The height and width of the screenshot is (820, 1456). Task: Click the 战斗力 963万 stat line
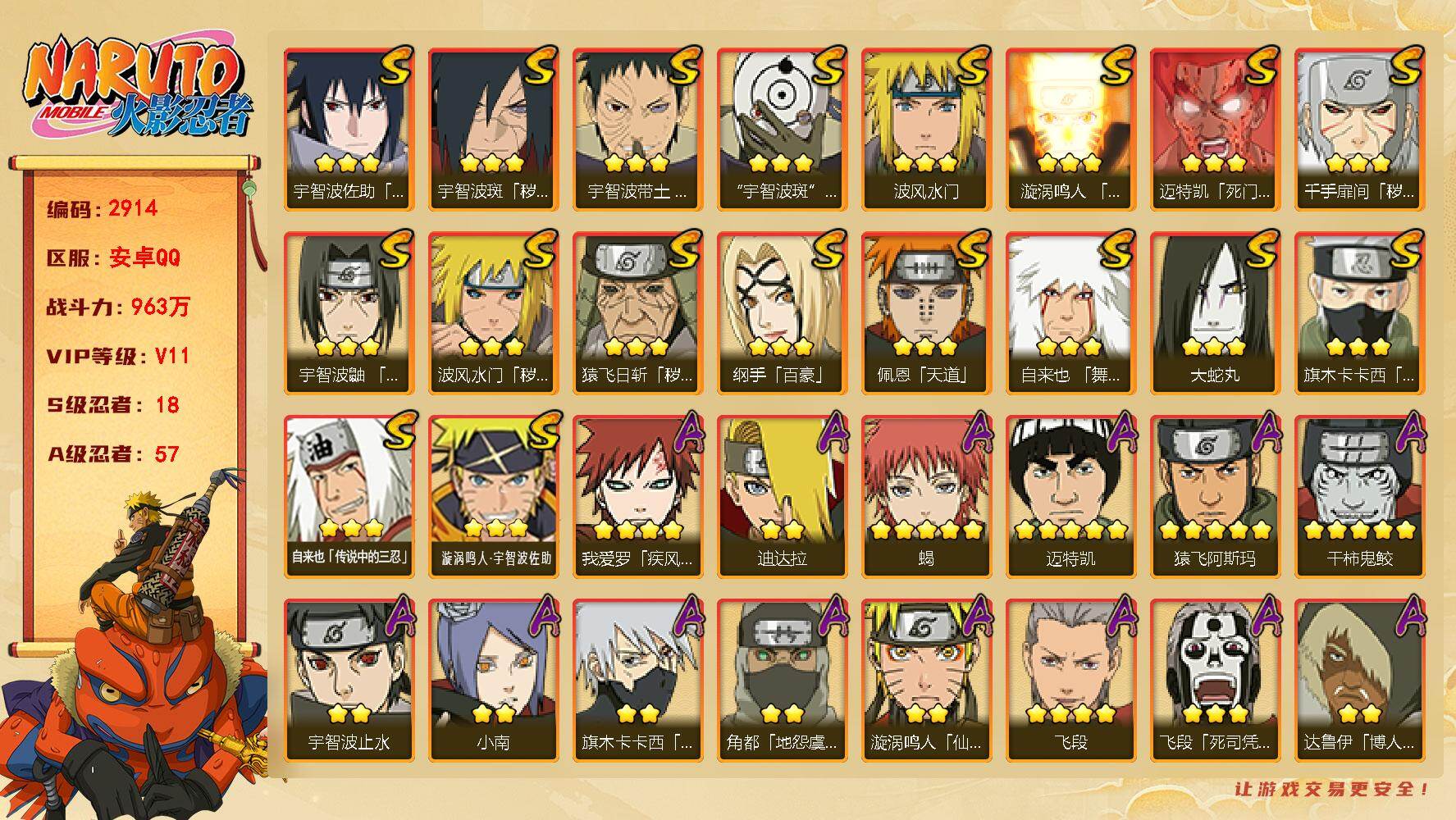click(118, 307)
